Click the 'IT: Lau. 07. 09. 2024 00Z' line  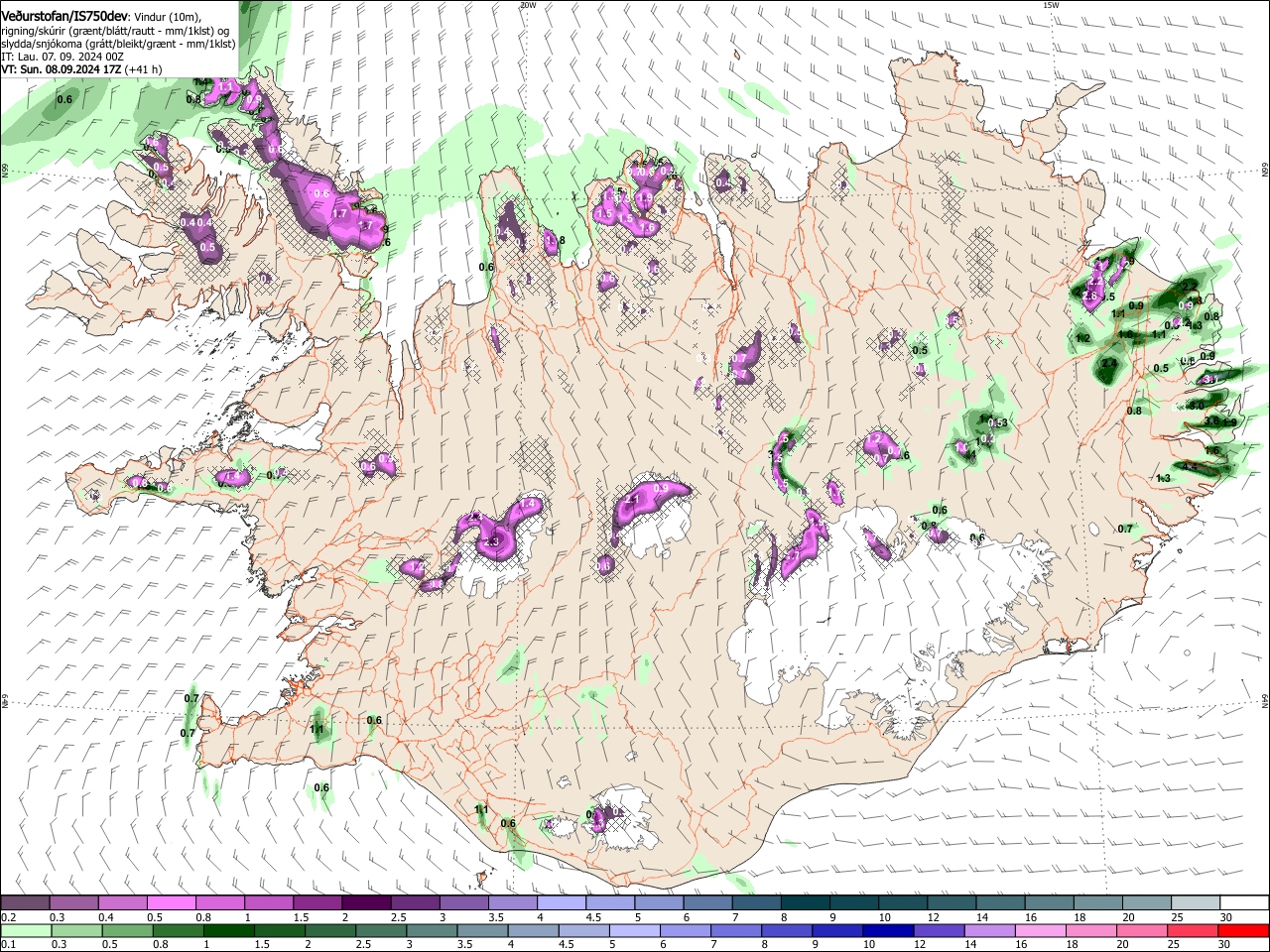[63, 58]
